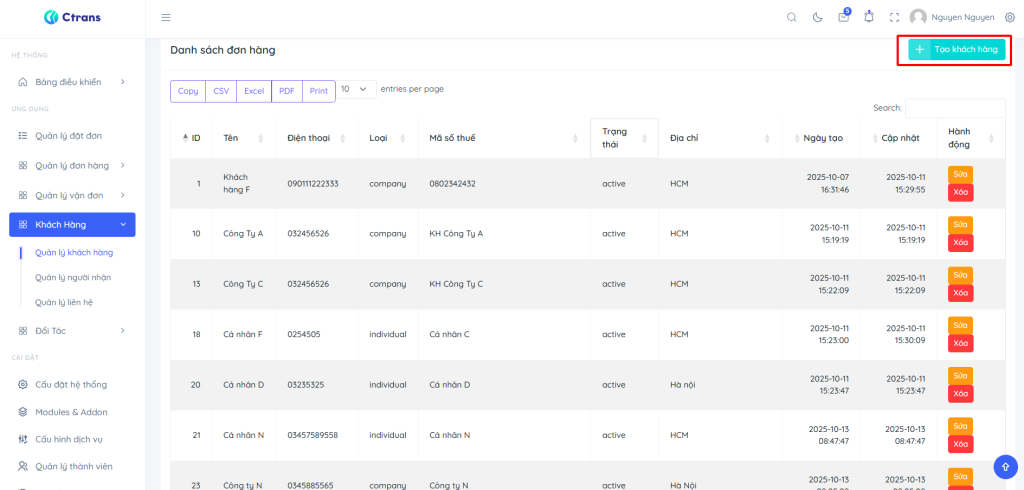Sort table by ID column header
The image size is (1024, 490).
click(191, 138)
